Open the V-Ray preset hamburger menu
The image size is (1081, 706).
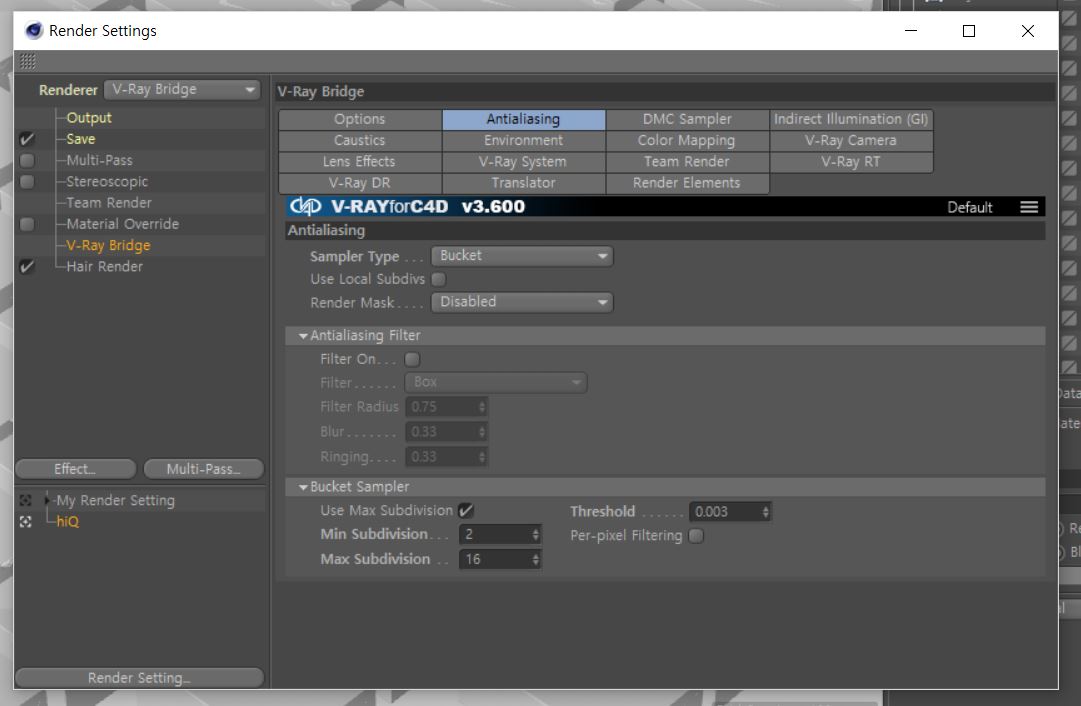(x=1029, y=207)
